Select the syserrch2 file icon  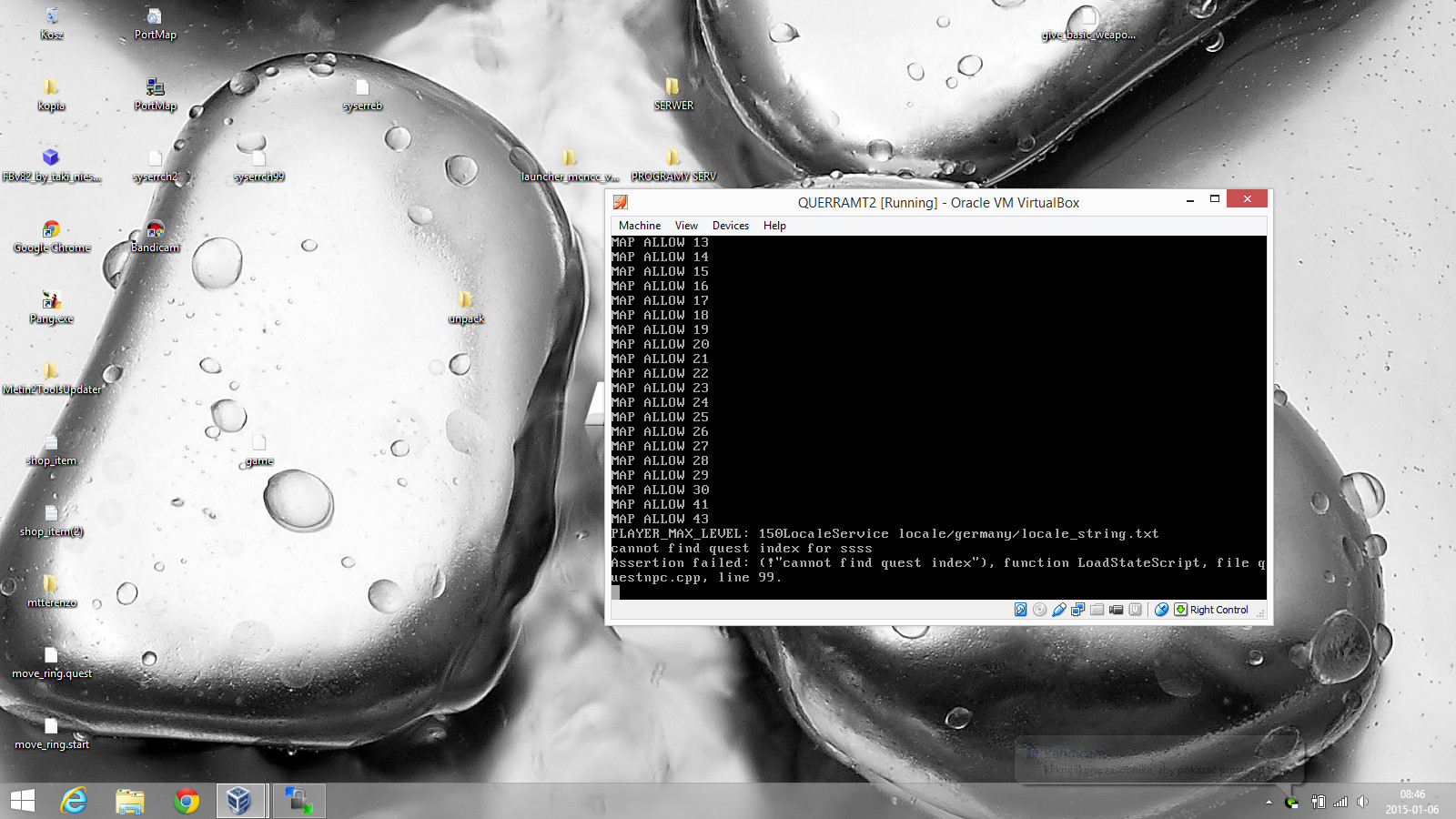pyautogui.click(x=156, y=166)
